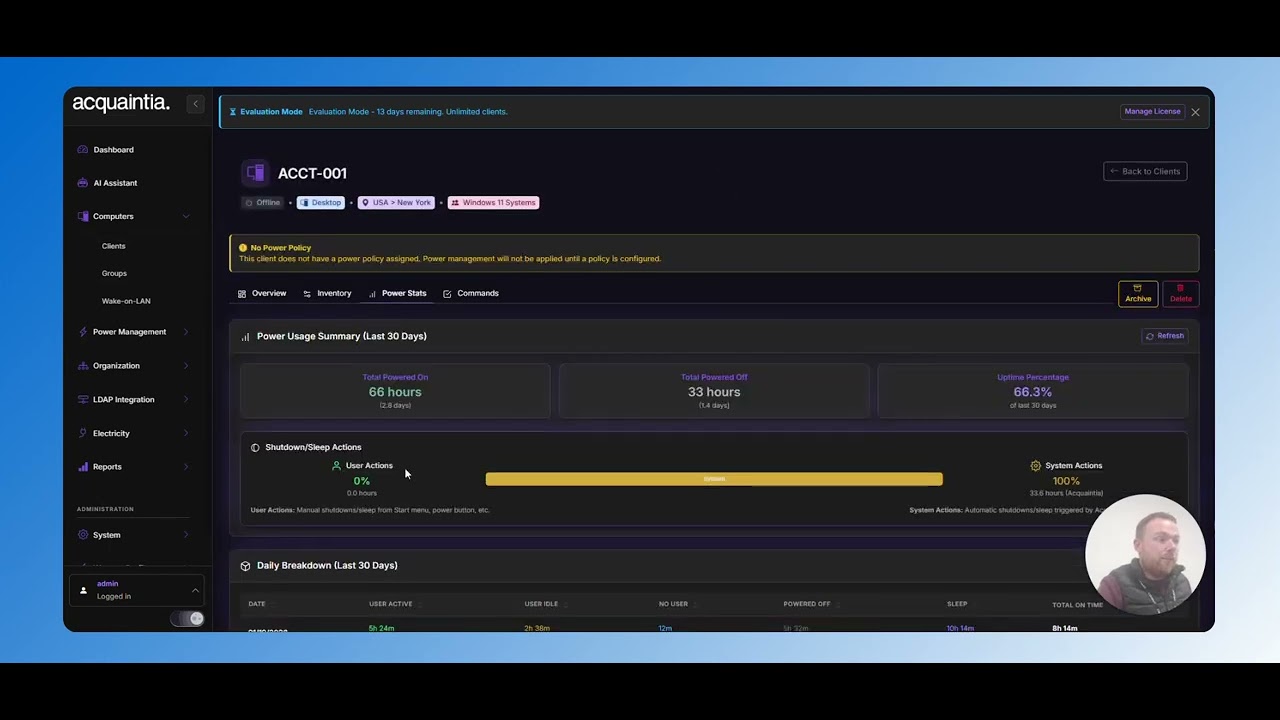Image resolution: width=1280 pixels, height=720 pixels.
Task: Dismiss the Evaluation Mode banner
Action: click(1195, 112)
